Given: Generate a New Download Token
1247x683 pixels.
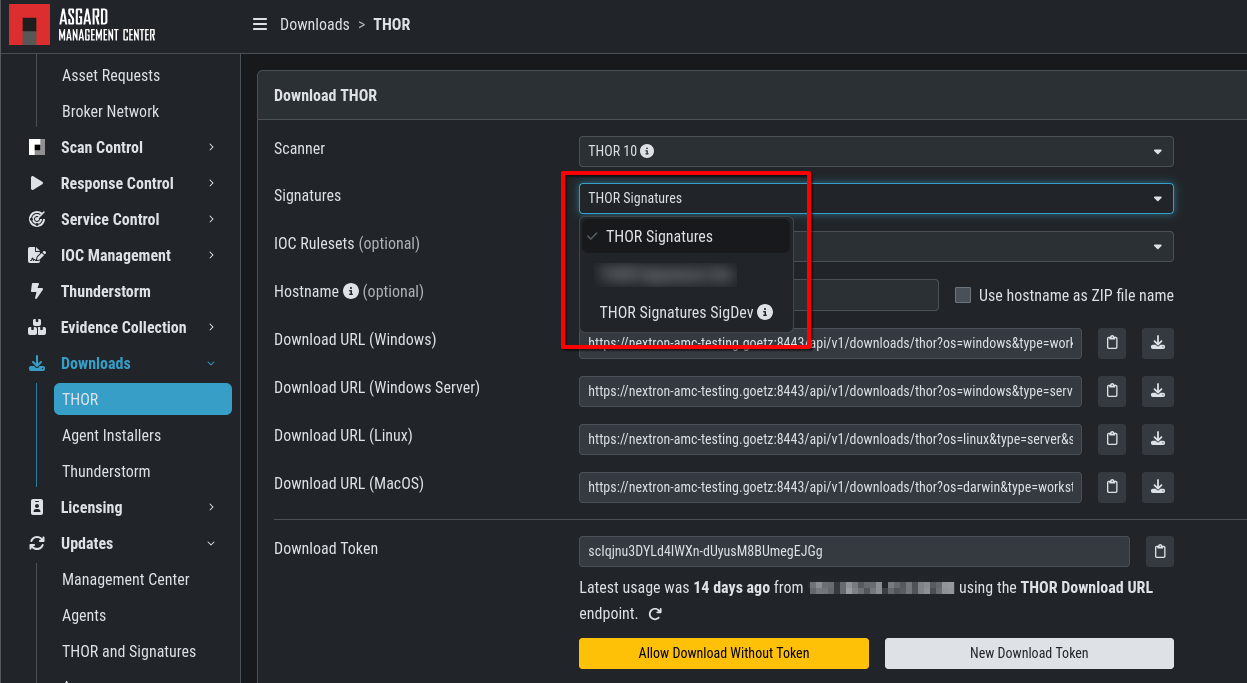Looking at the screenshot, I should point(1029,653).
